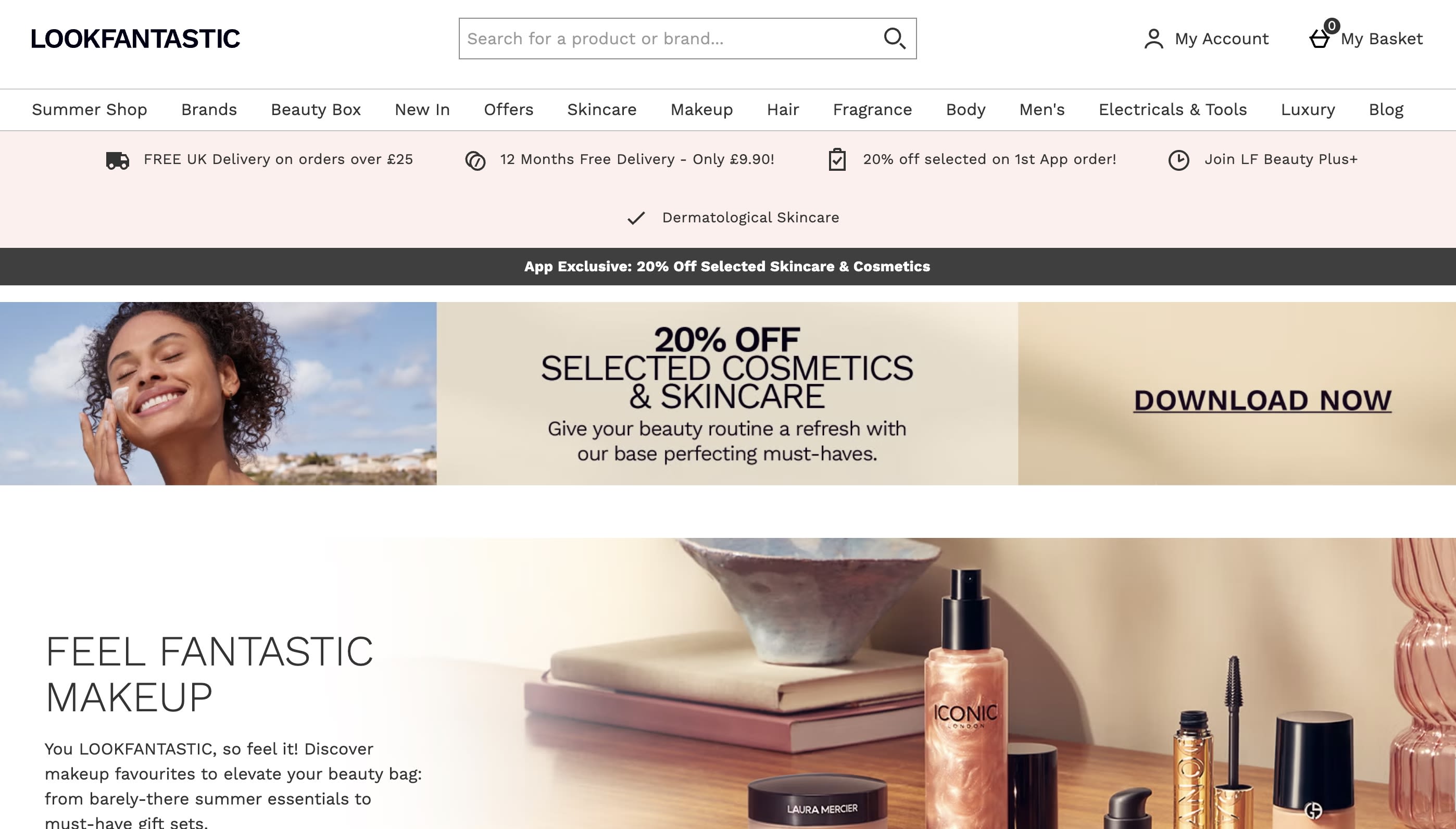1456x829 pixels.
Task: Open the basket icon with 0 badge
Action: (x=1321, y=37)
